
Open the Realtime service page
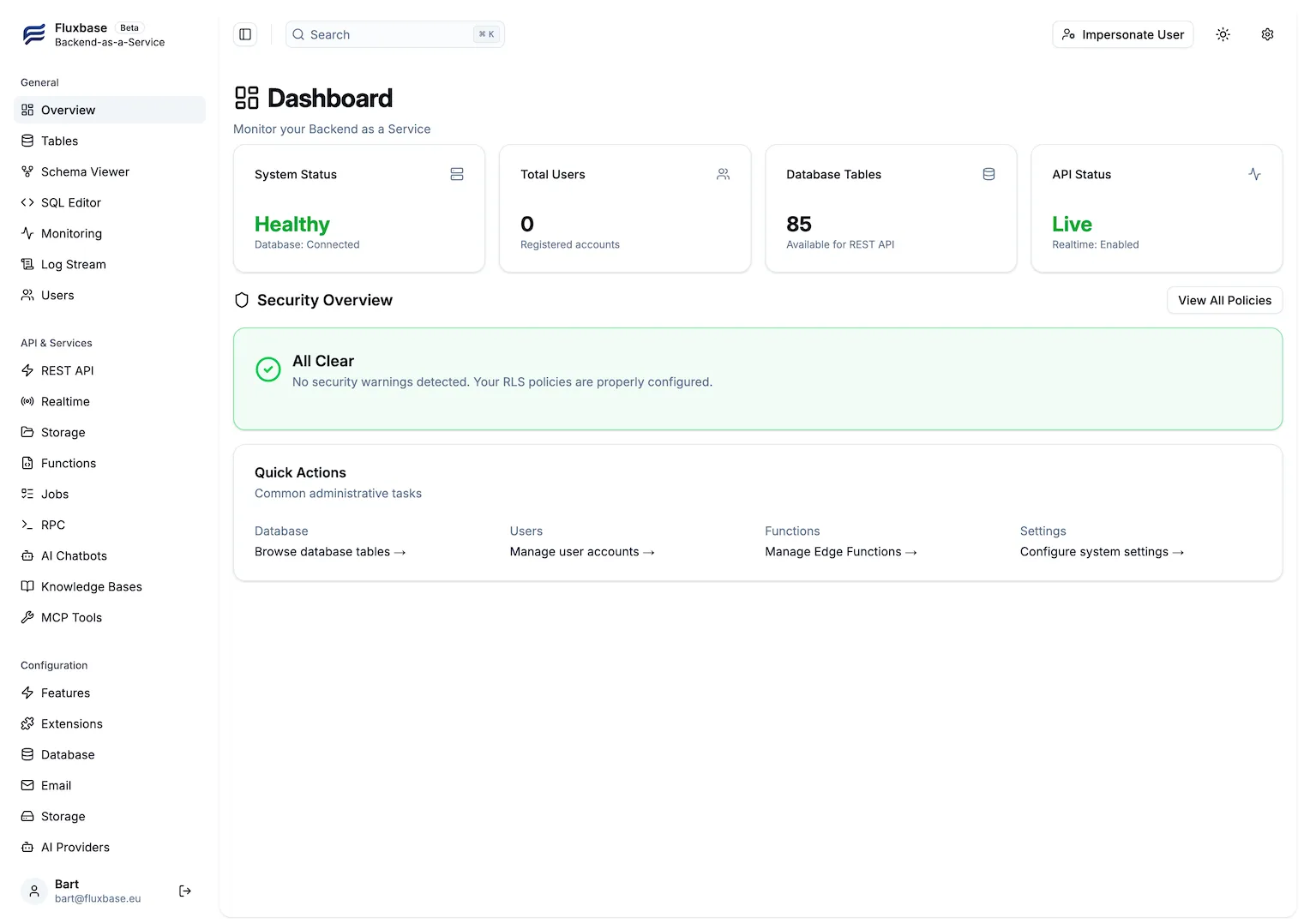point(64,401)
